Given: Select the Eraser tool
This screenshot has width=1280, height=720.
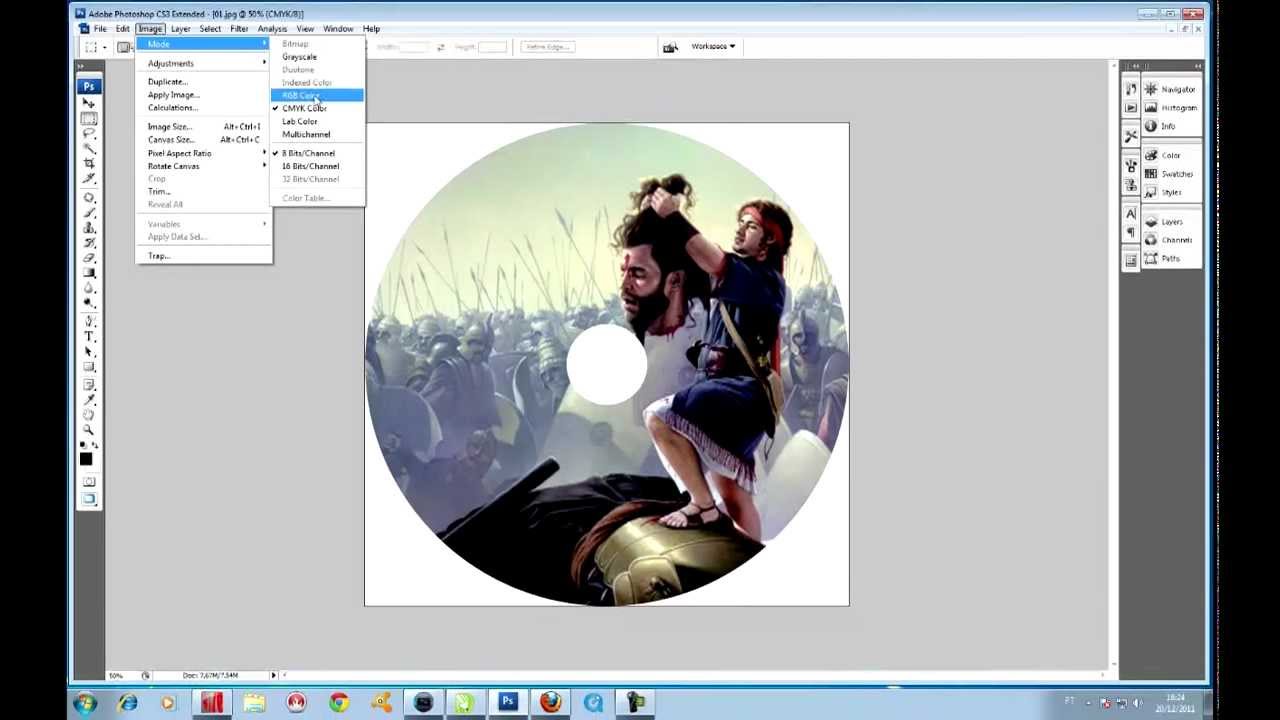Looking at the screenshot, I should (x=89, y=256).
